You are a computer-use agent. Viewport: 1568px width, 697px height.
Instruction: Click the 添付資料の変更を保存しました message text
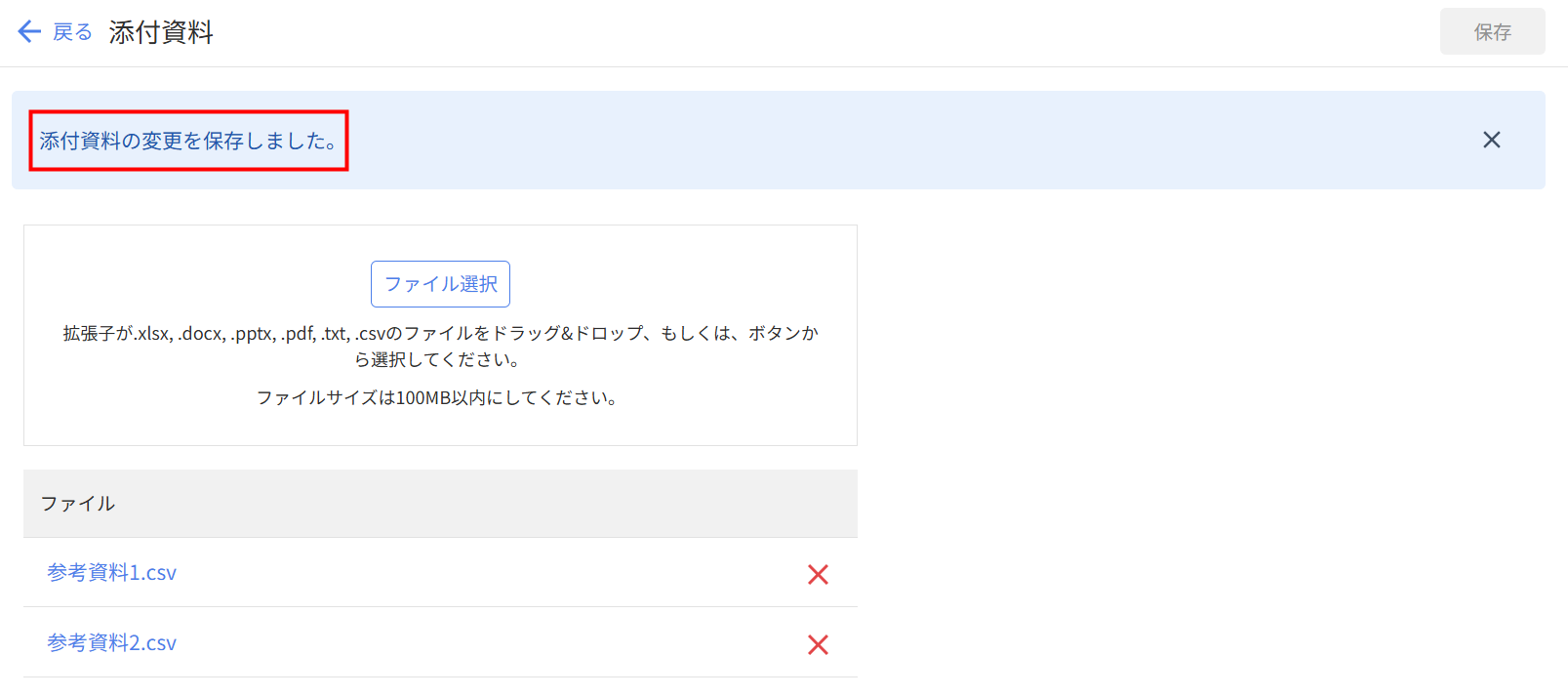tap(188, 141)
